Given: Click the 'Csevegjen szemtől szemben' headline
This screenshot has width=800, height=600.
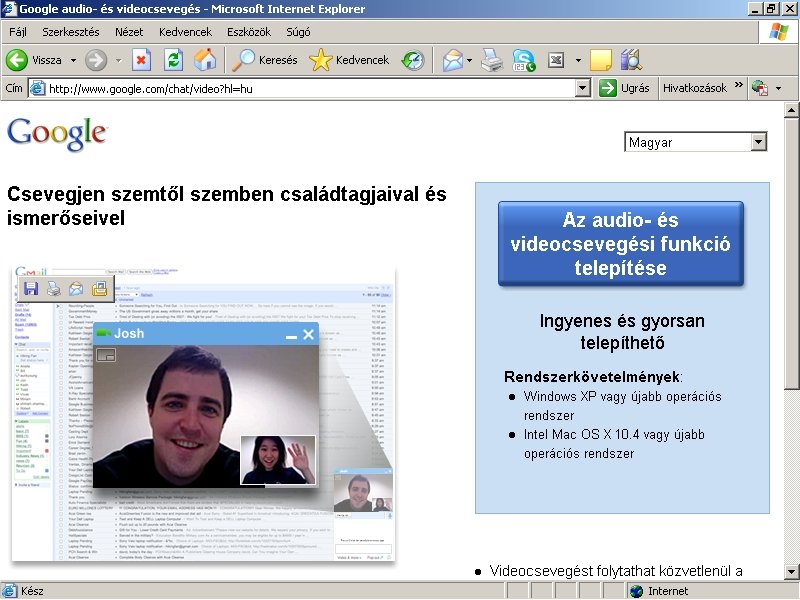Looking at the screenshot, I should [227, 206].
